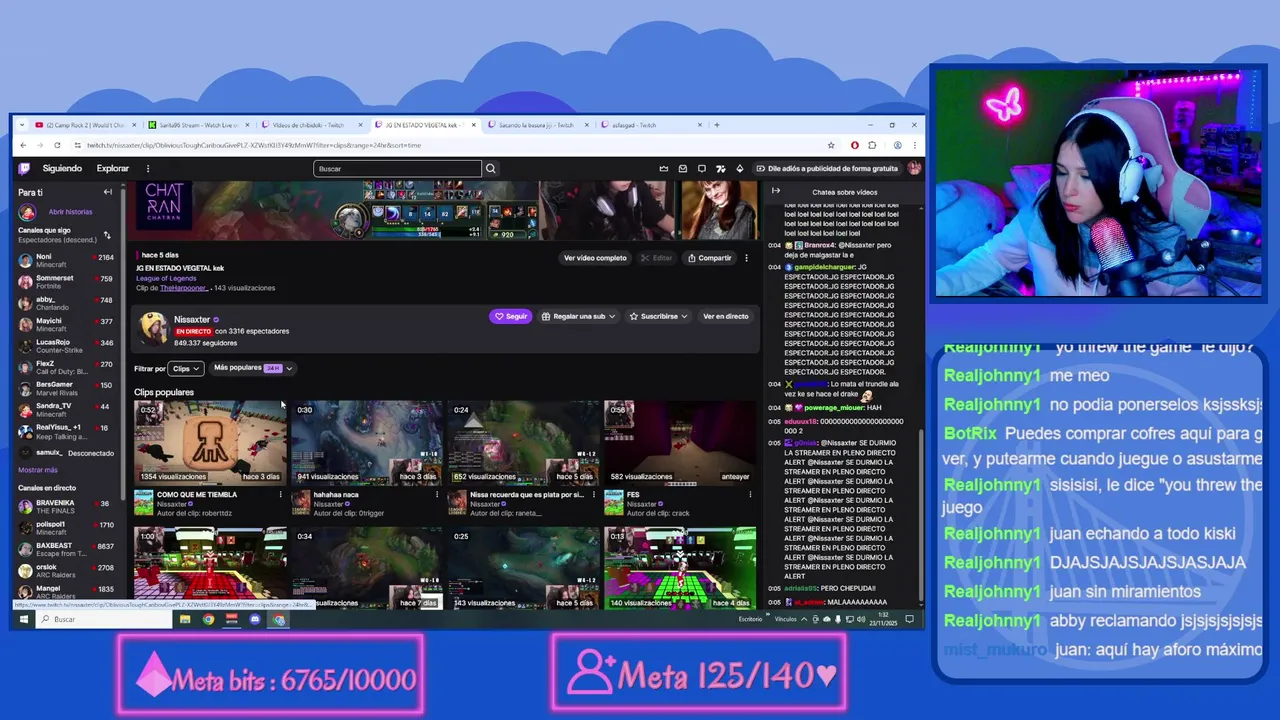Switch to Videos de chibidoki tab
The width and height of the screenshot is (1280, 720).
click(311, 125)
